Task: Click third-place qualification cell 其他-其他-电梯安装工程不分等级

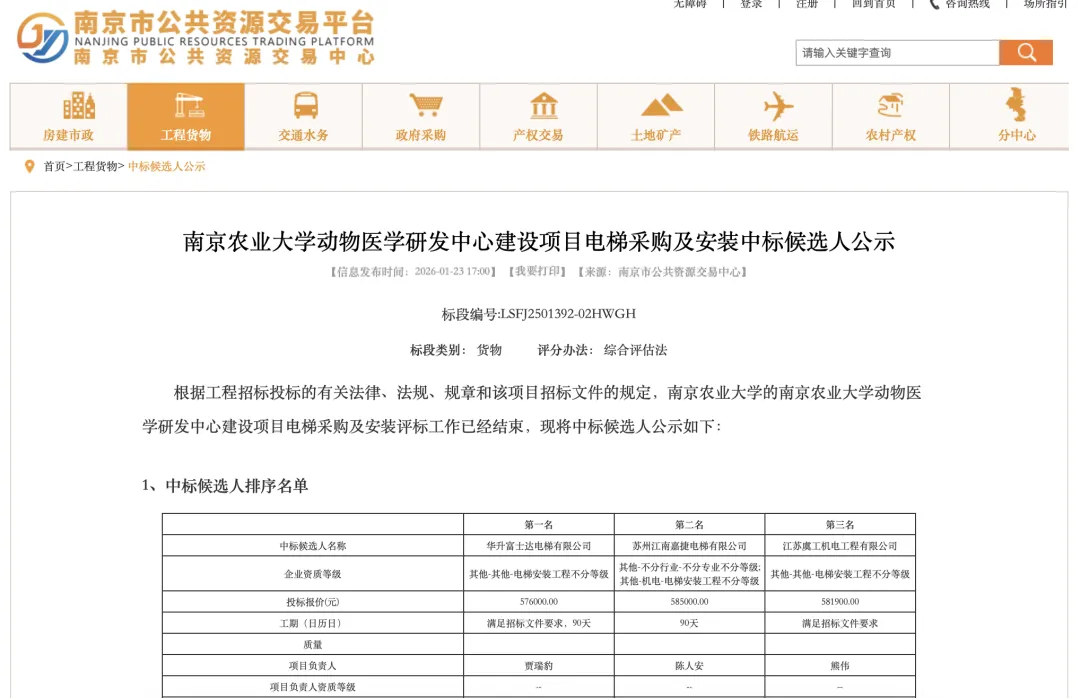Action: pos(840,574)
